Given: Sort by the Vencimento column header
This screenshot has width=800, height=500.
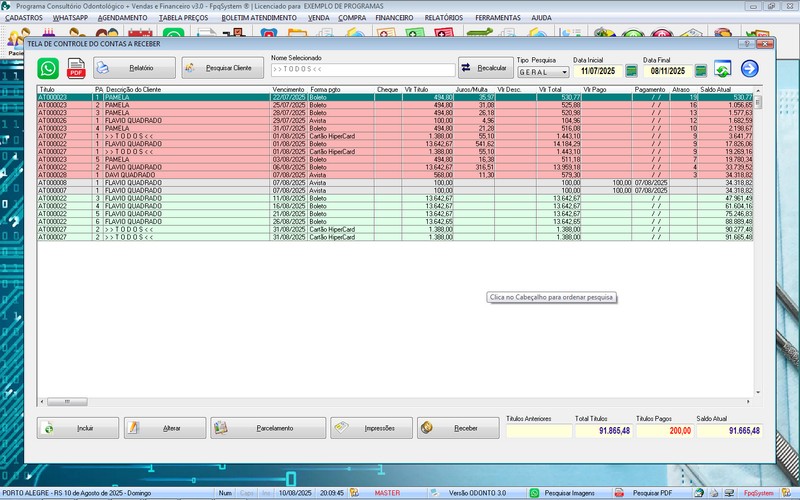Looking at the screenshot, I should pyautogui.click(x=289, y=89).
